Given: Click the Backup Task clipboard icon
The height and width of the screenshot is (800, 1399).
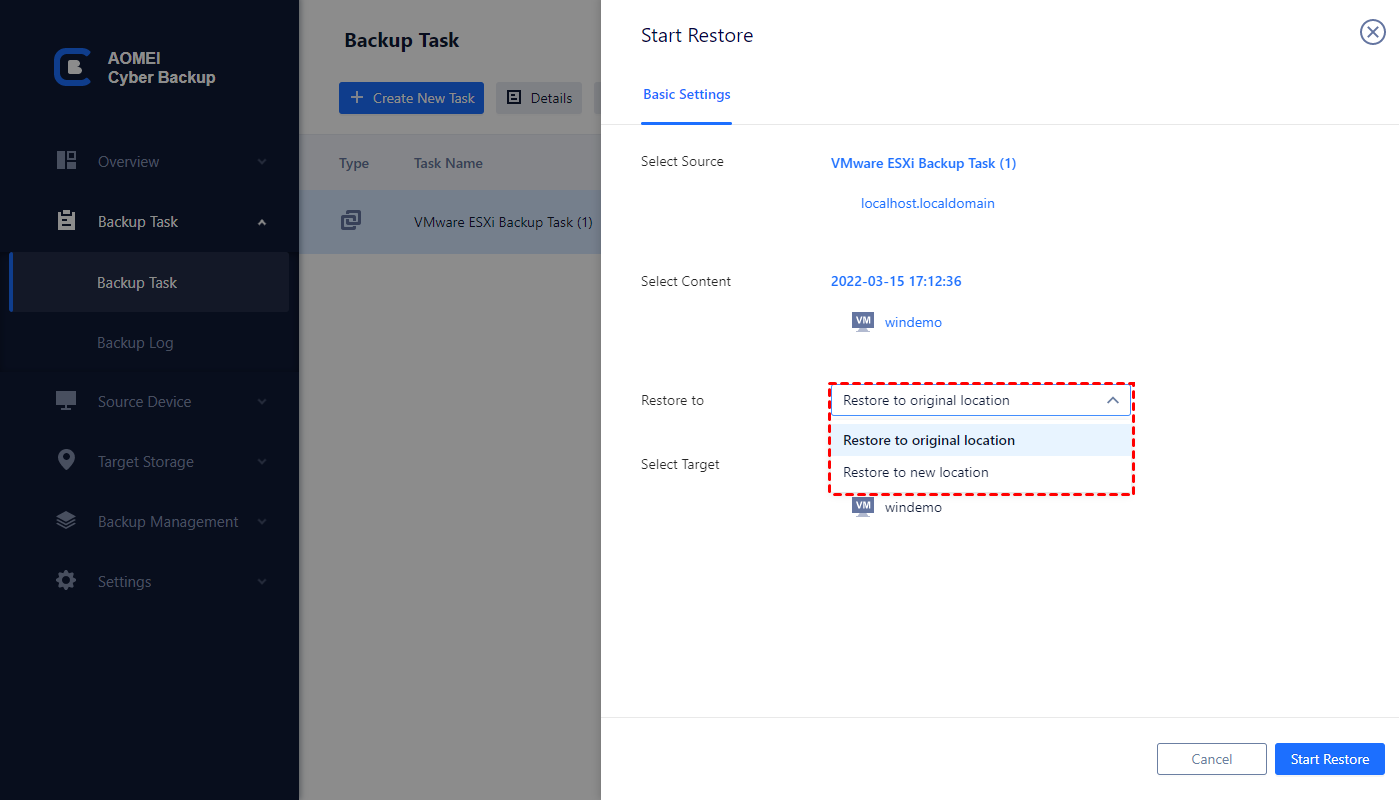Looking at the screenshot, I should click(66, 221).
